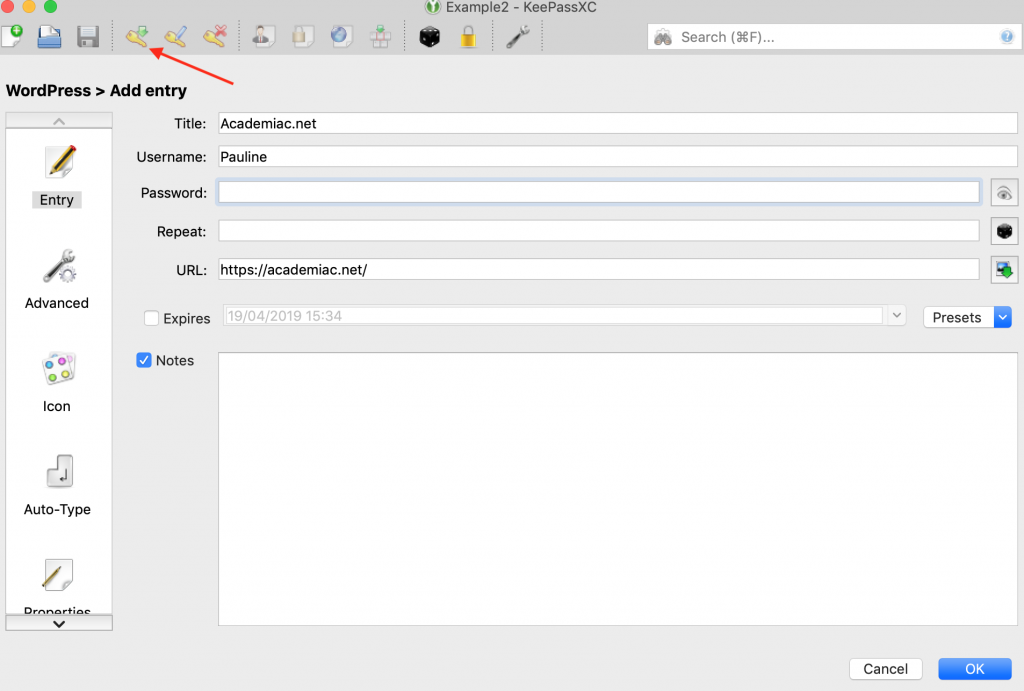The width and height of the screenshot is (1024, 691).
Task: Open the Auto-Type section in sidebar
Action: pos(57,486)
